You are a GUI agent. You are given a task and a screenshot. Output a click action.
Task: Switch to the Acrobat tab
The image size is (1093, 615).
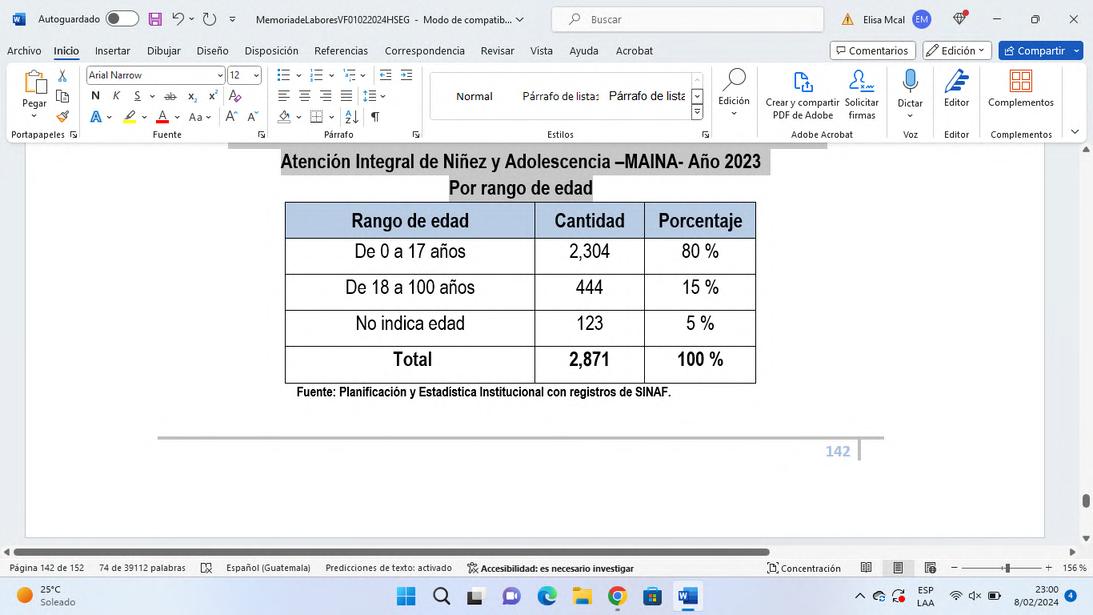pos(634,50)
